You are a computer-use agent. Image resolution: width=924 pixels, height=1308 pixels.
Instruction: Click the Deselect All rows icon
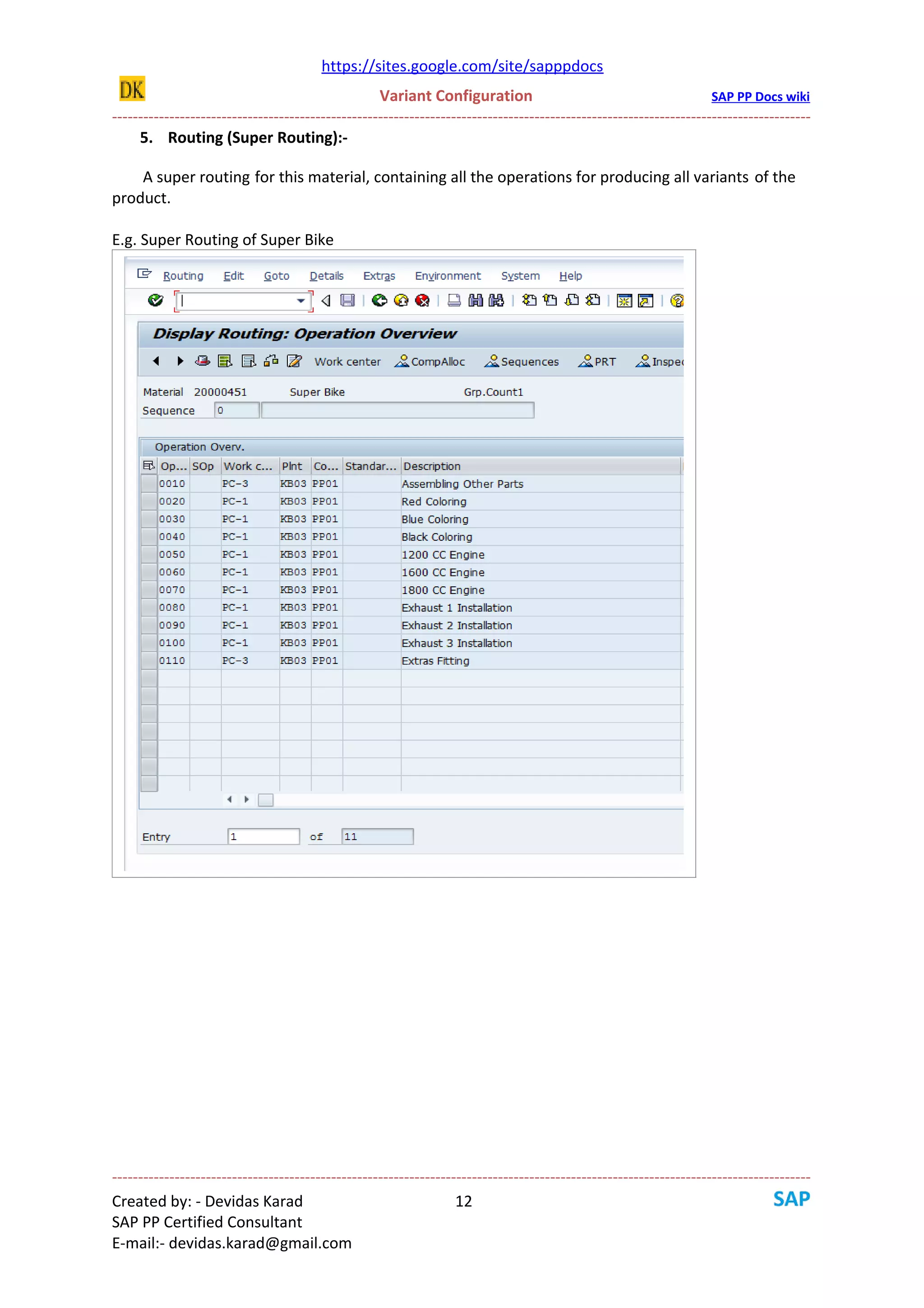pyautogui.click(x=248, y=361)
